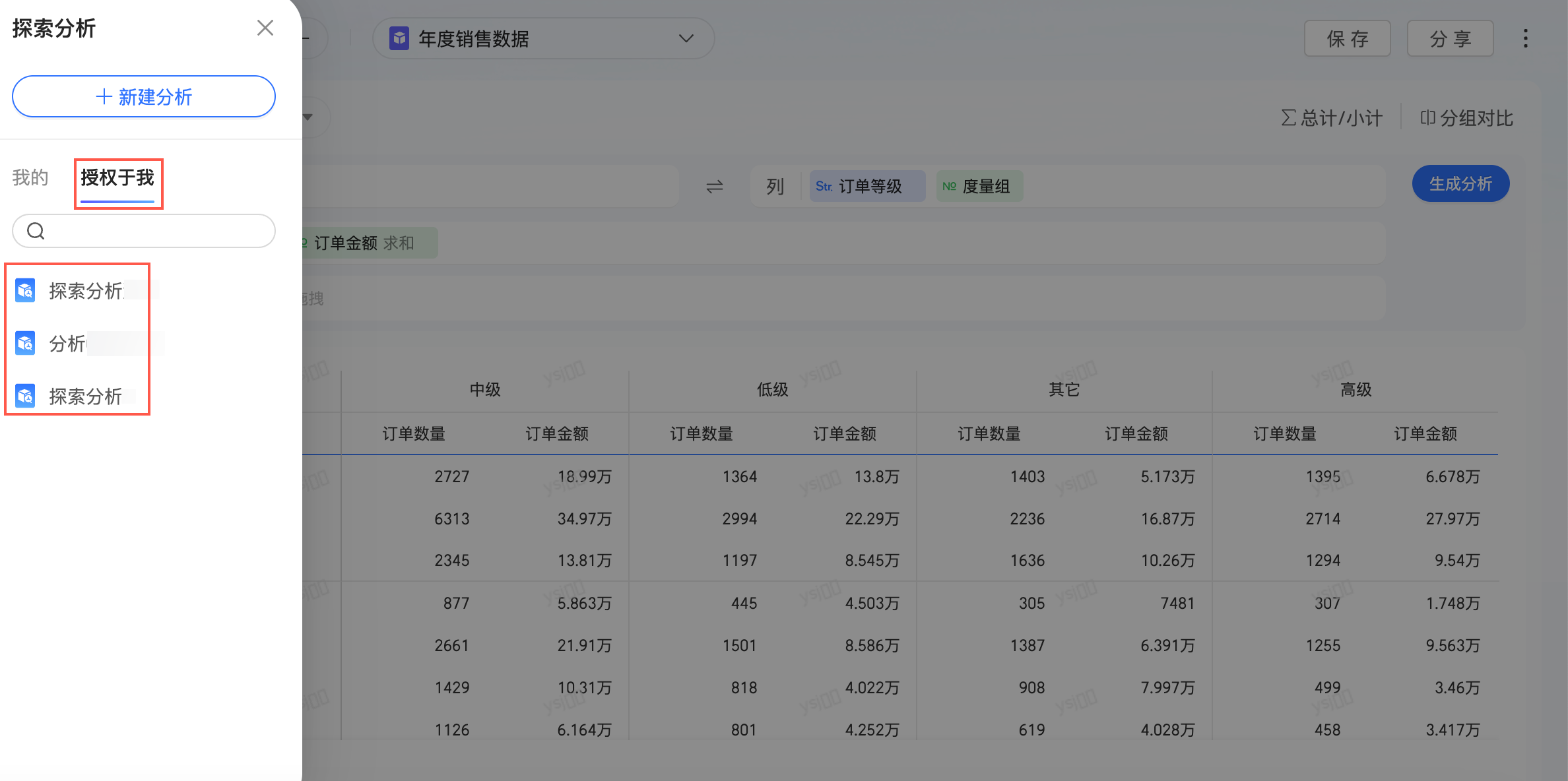Open the last 探索分析 list item

[x=84, y=396]
